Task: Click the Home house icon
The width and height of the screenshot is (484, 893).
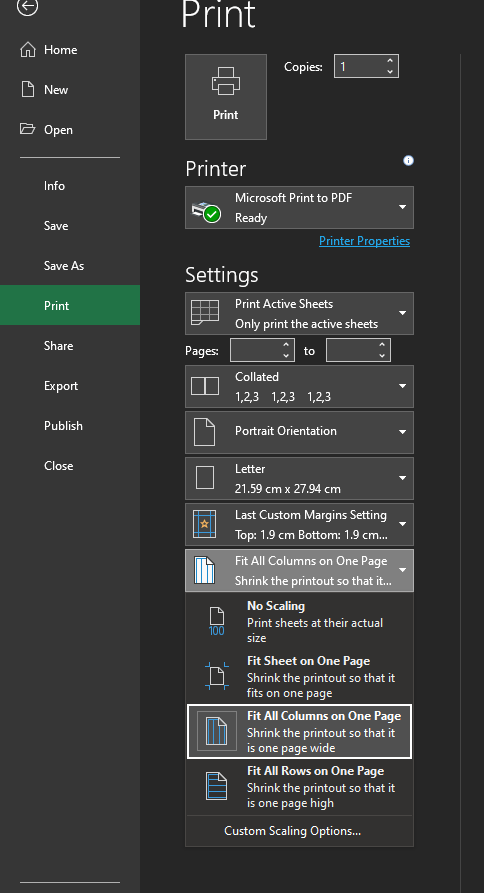Action: click(28, 50)
